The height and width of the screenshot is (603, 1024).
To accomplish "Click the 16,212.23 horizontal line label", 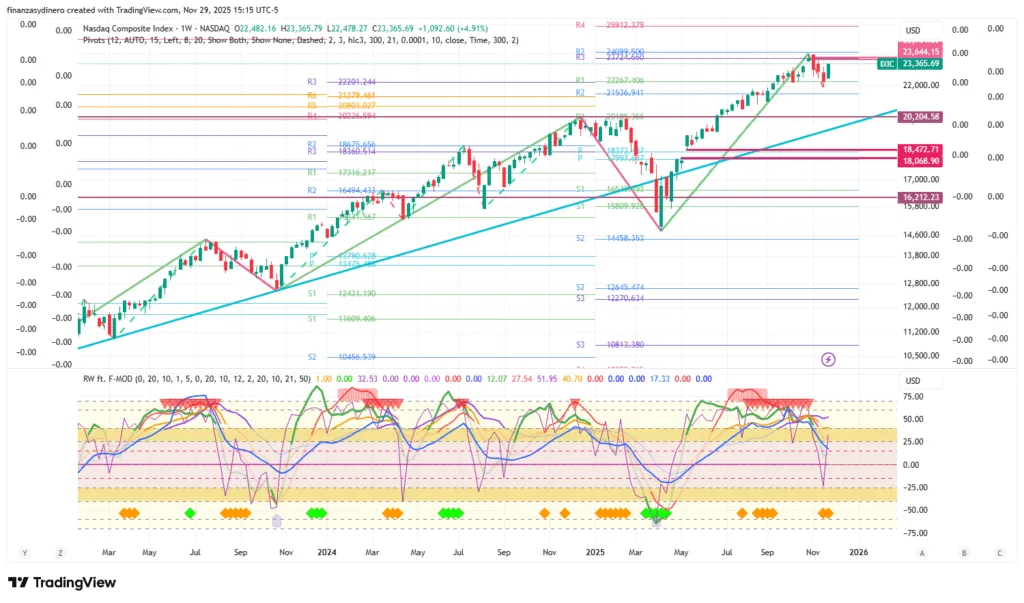I will (x=920, y=197).
